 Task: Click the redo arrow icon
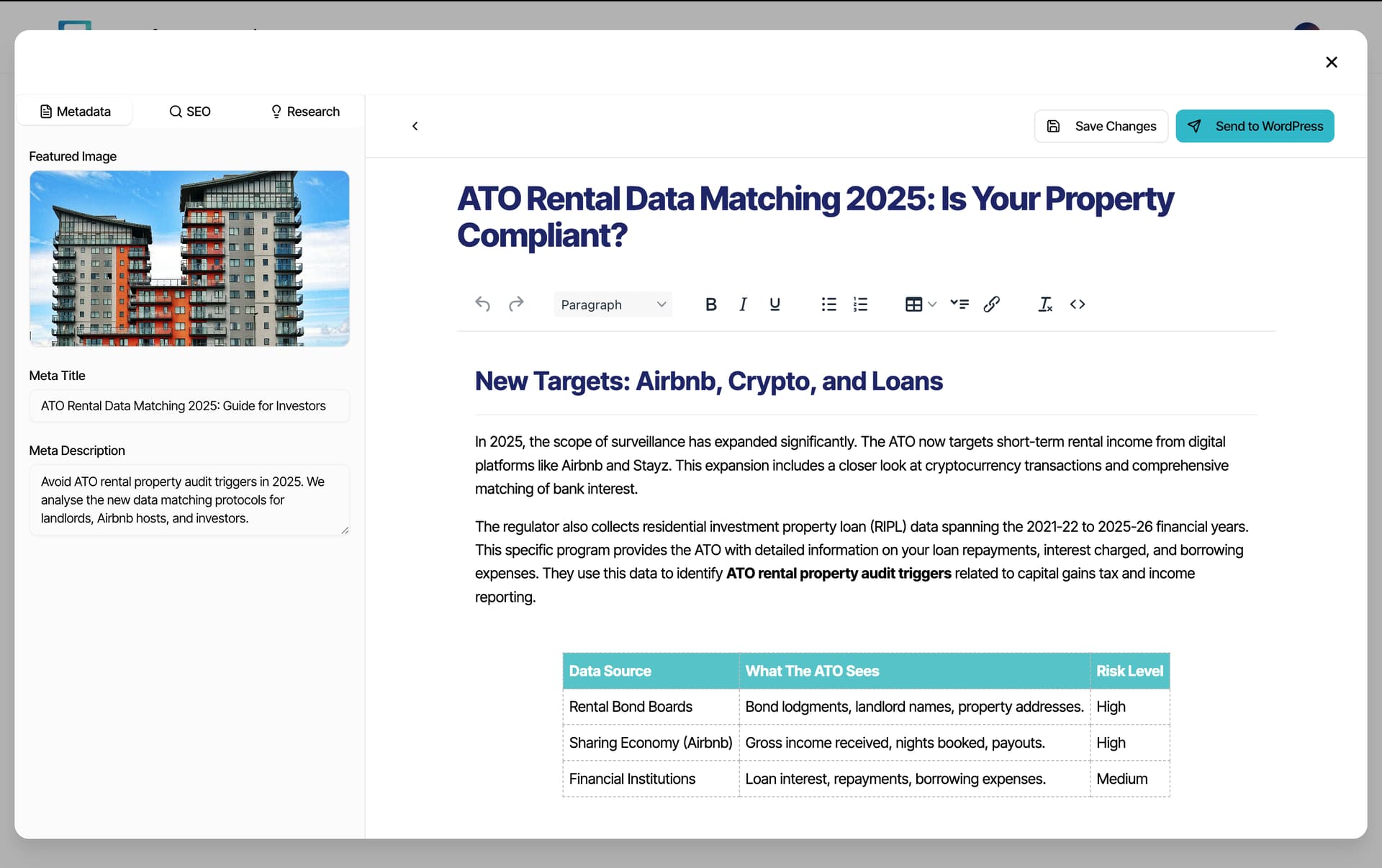(x=516, y=304)
